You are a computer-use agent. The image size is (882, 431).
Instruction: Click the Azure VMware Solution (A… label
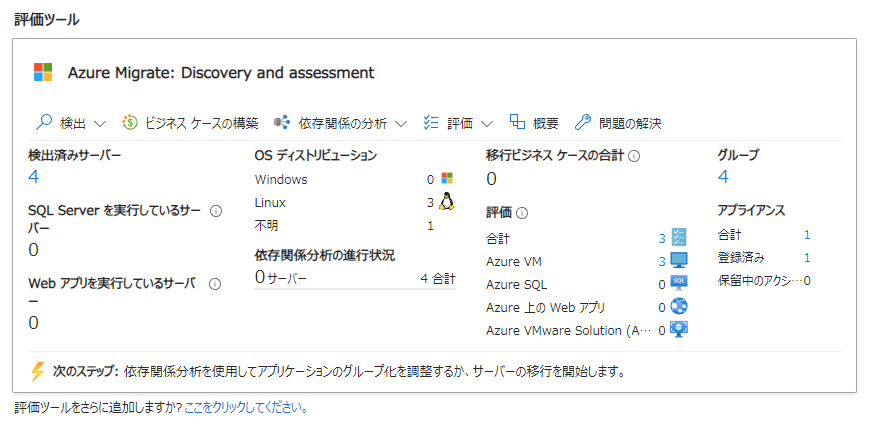click(568, 331)
